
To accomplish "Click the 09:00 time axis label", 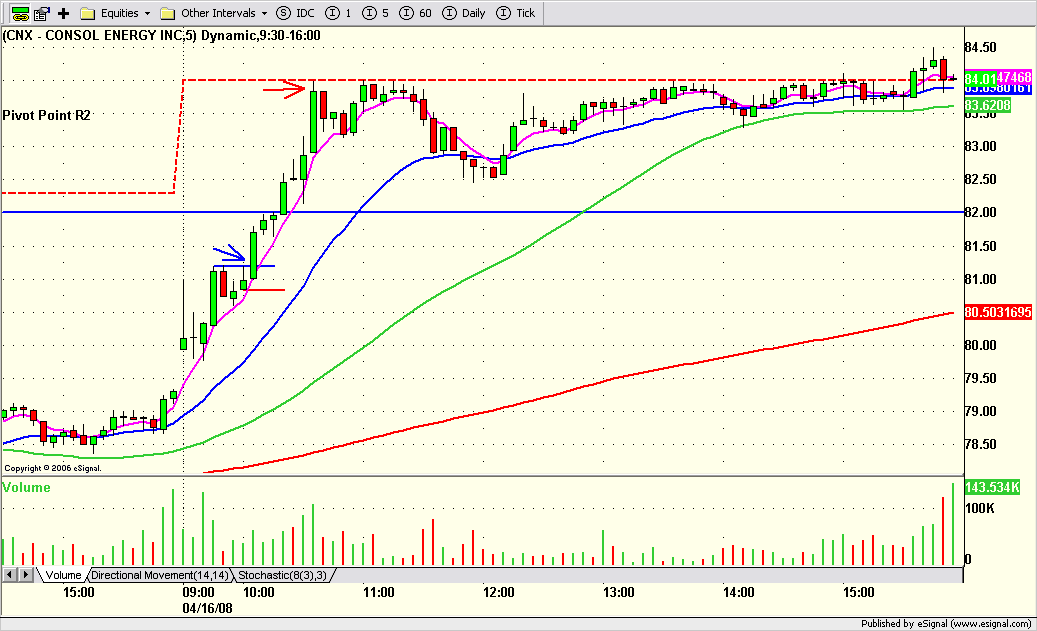I will click(198, 592).
